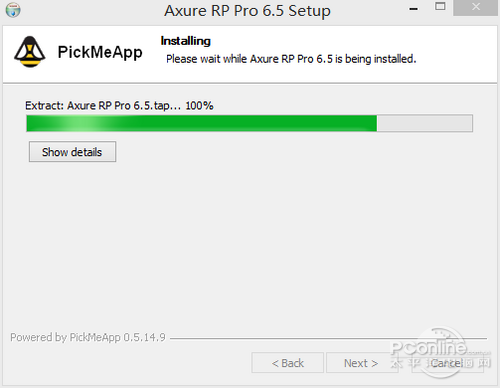Click the unfilled grey part of progress bar
The image size is (500, 388).
(x=425, y=123)
